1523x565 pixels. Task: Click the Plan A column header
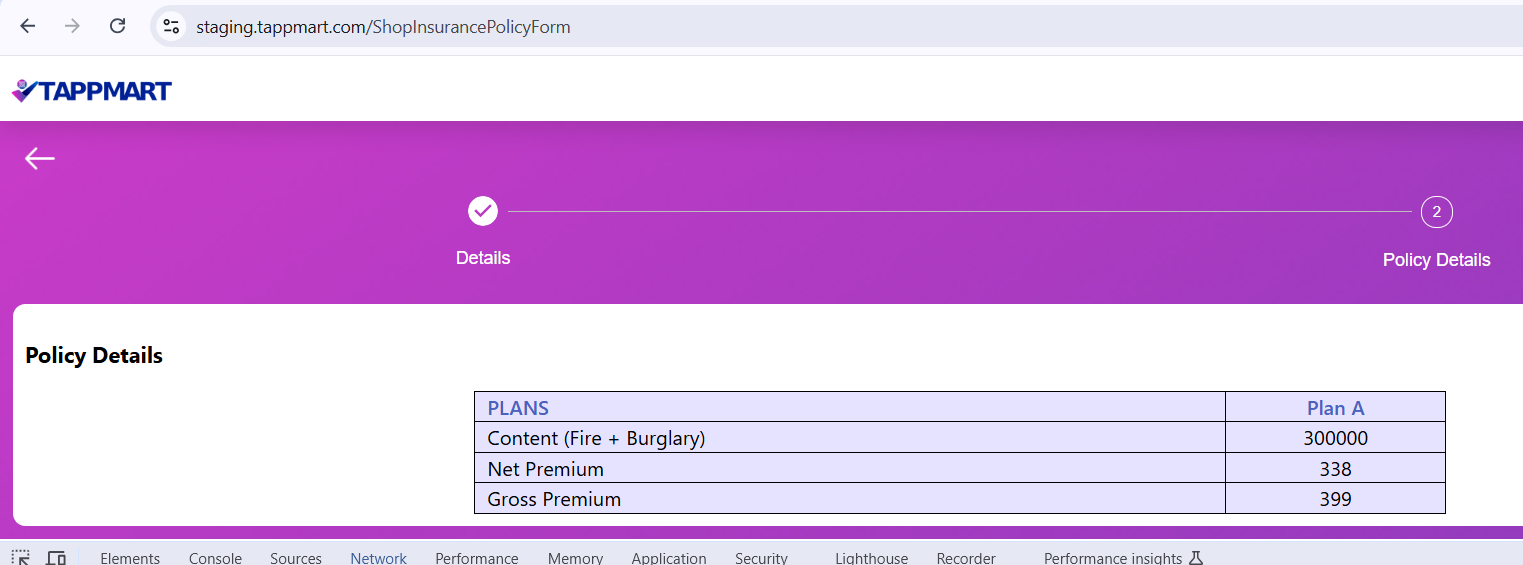click(x=1335, y=408)
